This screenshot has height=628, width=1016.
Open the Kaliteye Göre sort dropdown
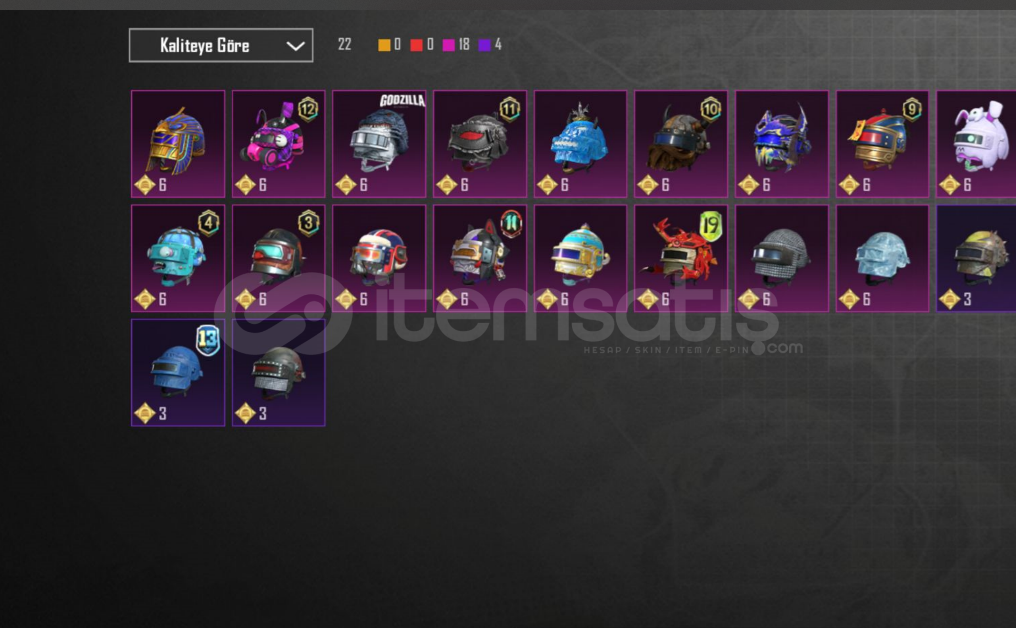[221, 45]
